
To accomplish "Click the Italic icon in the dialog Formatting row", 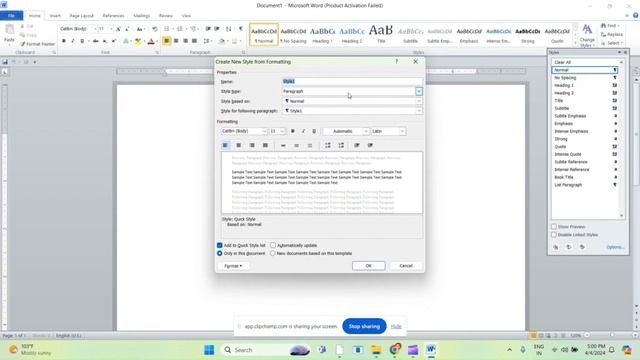I will 303,131.
